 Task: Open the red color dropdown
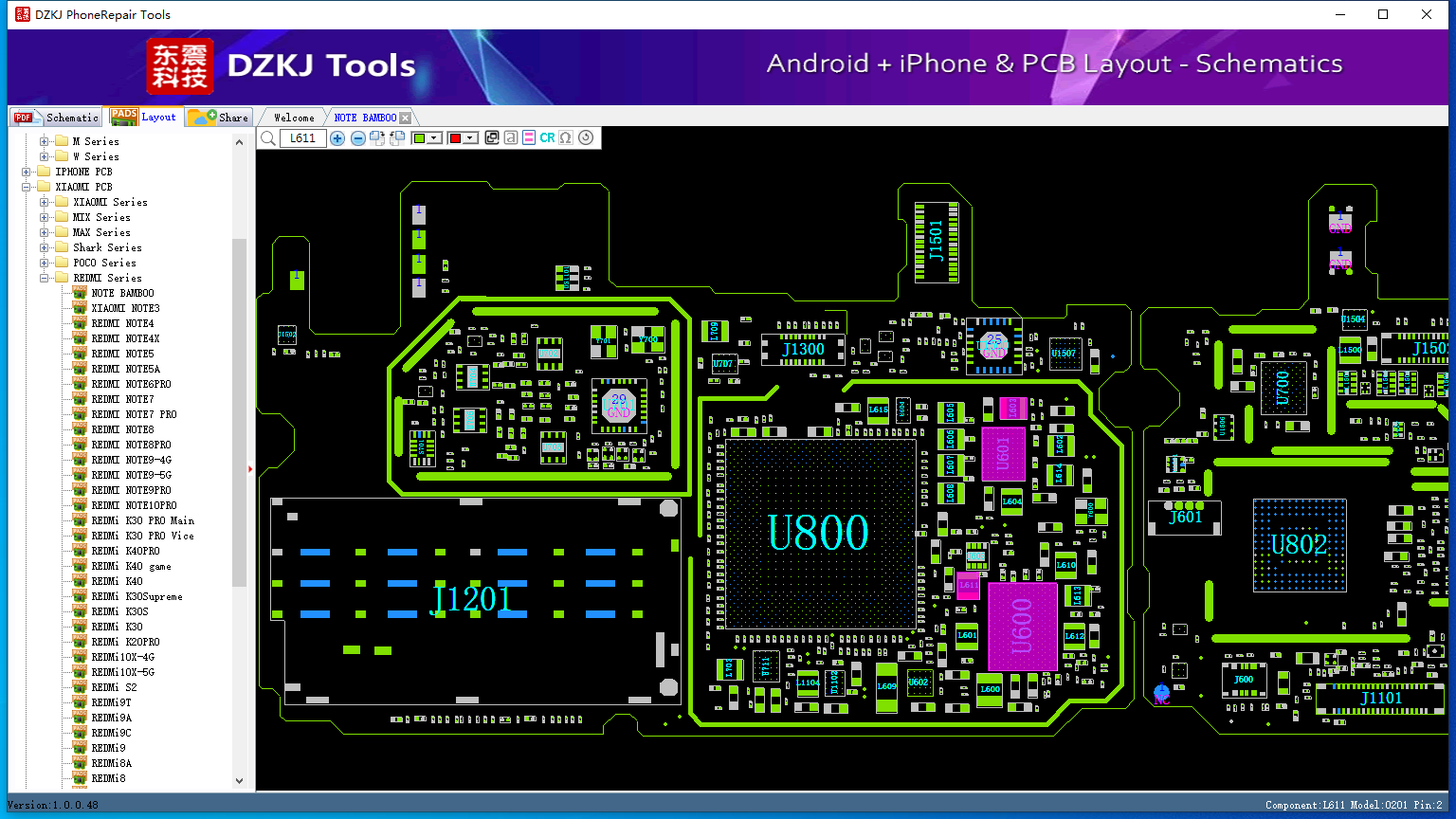[470, 138]
